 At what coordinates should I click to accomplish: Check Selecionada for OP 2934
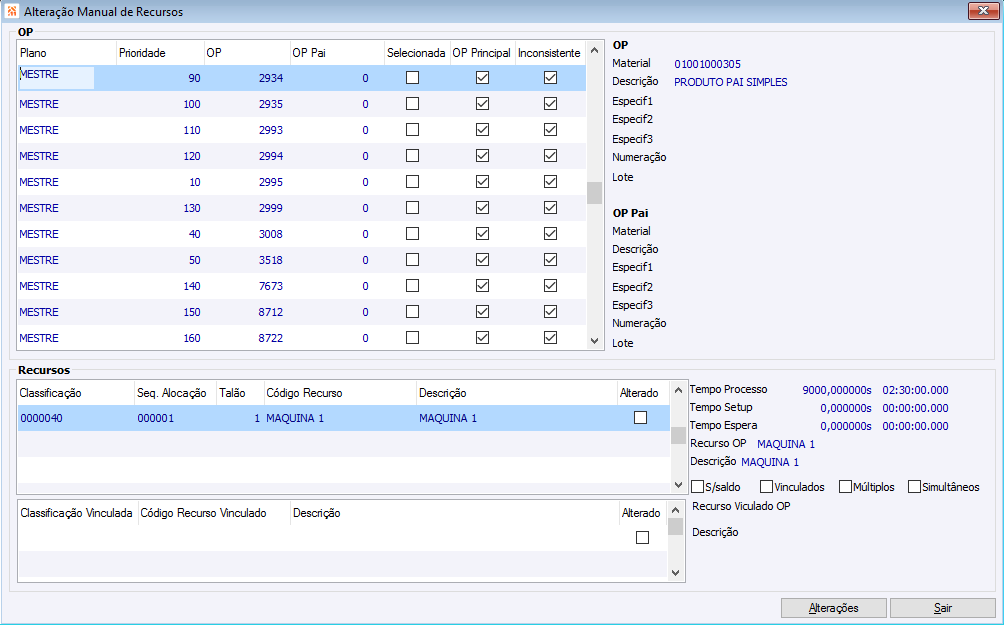[412, 78]
